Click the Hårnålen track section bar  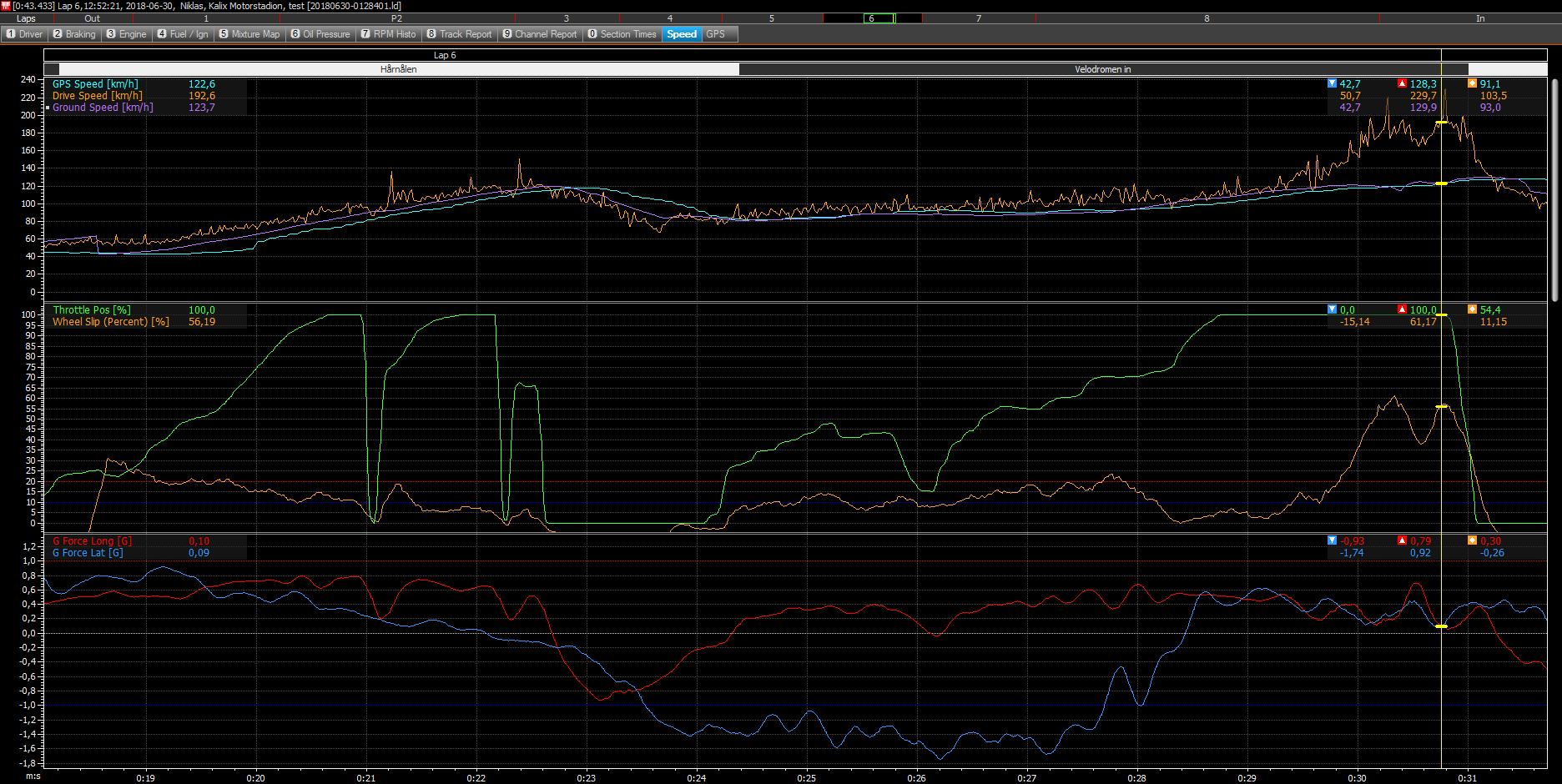point(398,69)
